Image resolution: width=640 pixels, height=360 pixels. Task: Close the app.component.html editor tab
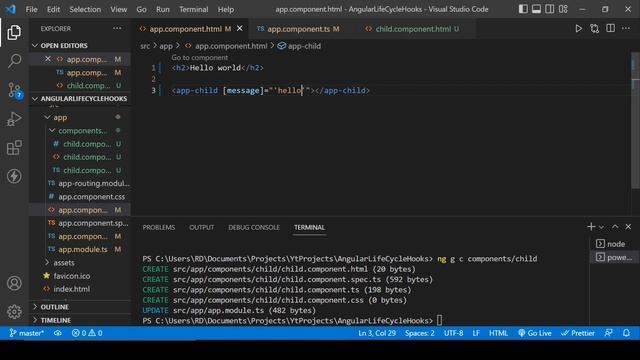pyautogui.click(x=240, y=29)
